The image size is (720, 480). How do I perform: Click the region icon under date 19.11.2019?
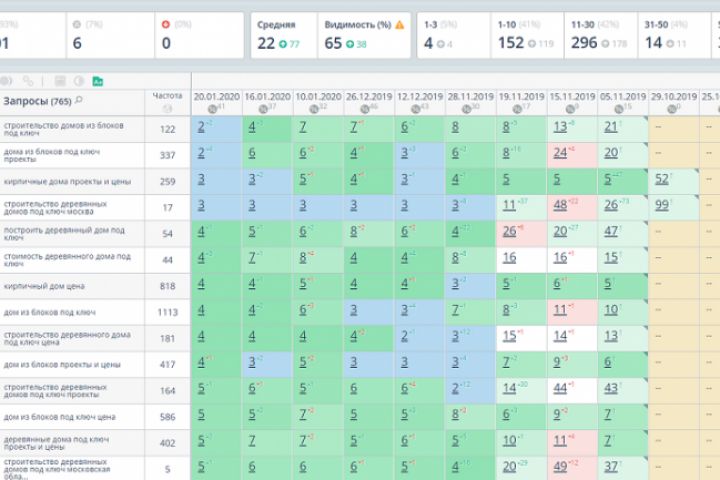(517, 109)
